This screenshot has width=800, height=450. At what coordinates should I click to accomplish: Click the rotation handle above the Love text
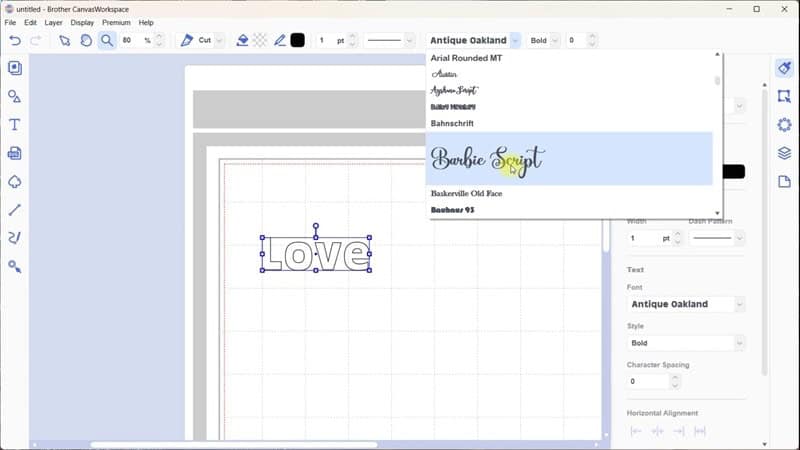(x=316, y=226)
